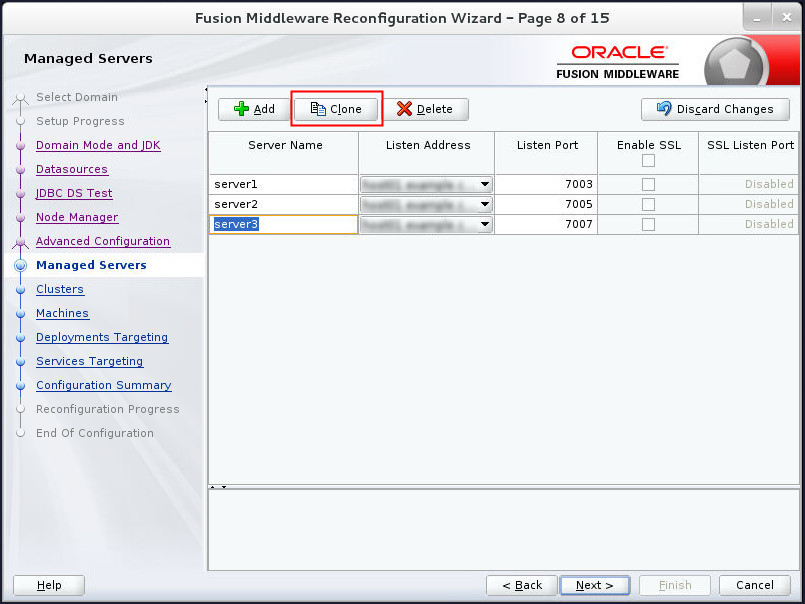Open Deployments Targeting step
The image size is (805, 604).
tap(102, 337)
